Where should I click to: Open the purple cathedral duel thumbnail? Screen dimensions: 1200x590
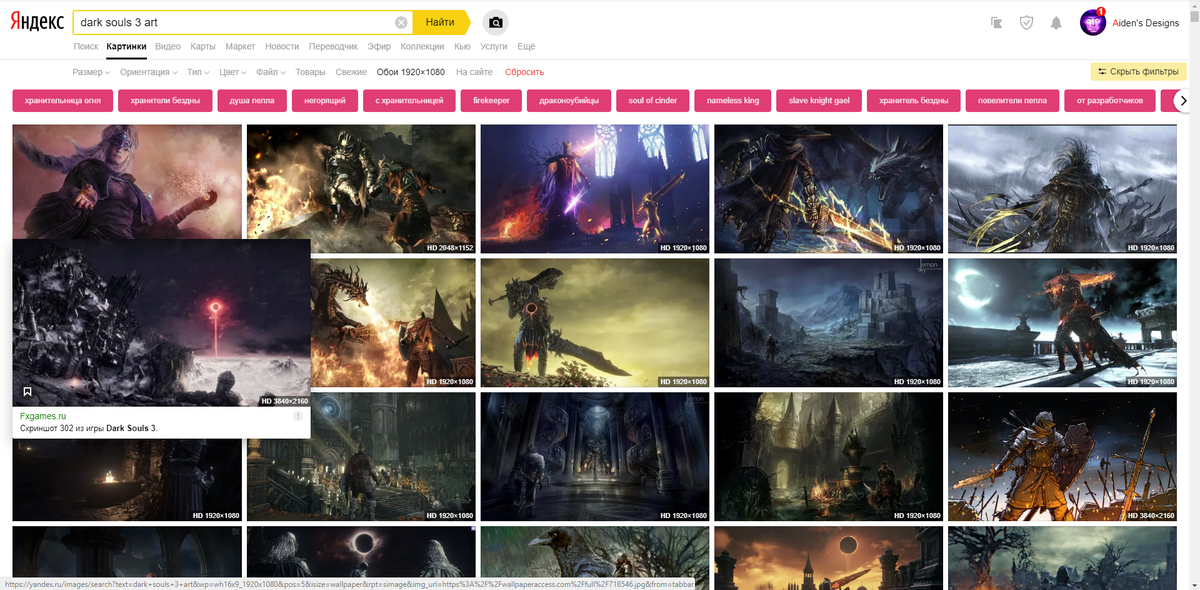(x=595, y=188)
